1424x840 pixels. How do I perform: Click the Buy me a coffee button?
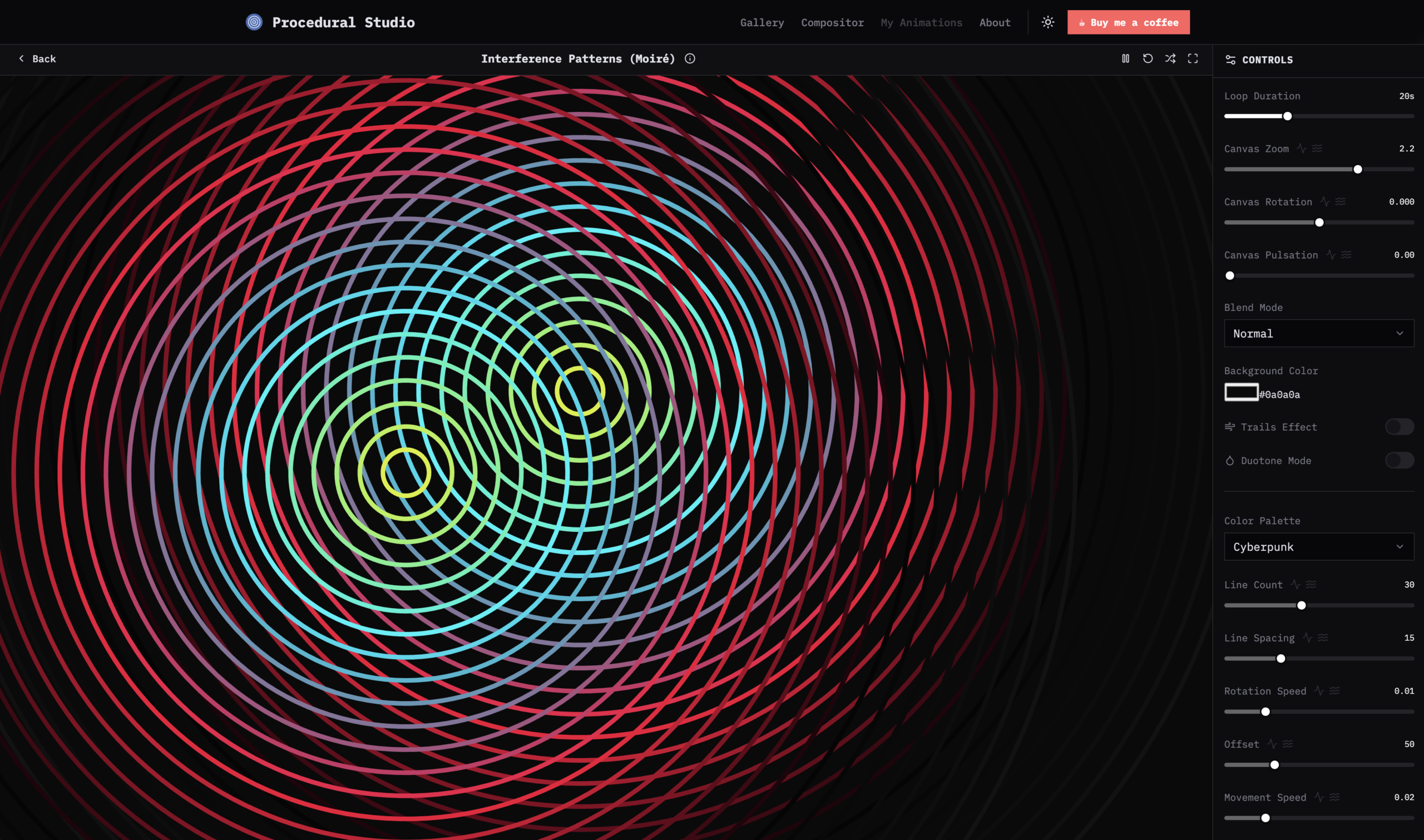[x=1128, y=23]
